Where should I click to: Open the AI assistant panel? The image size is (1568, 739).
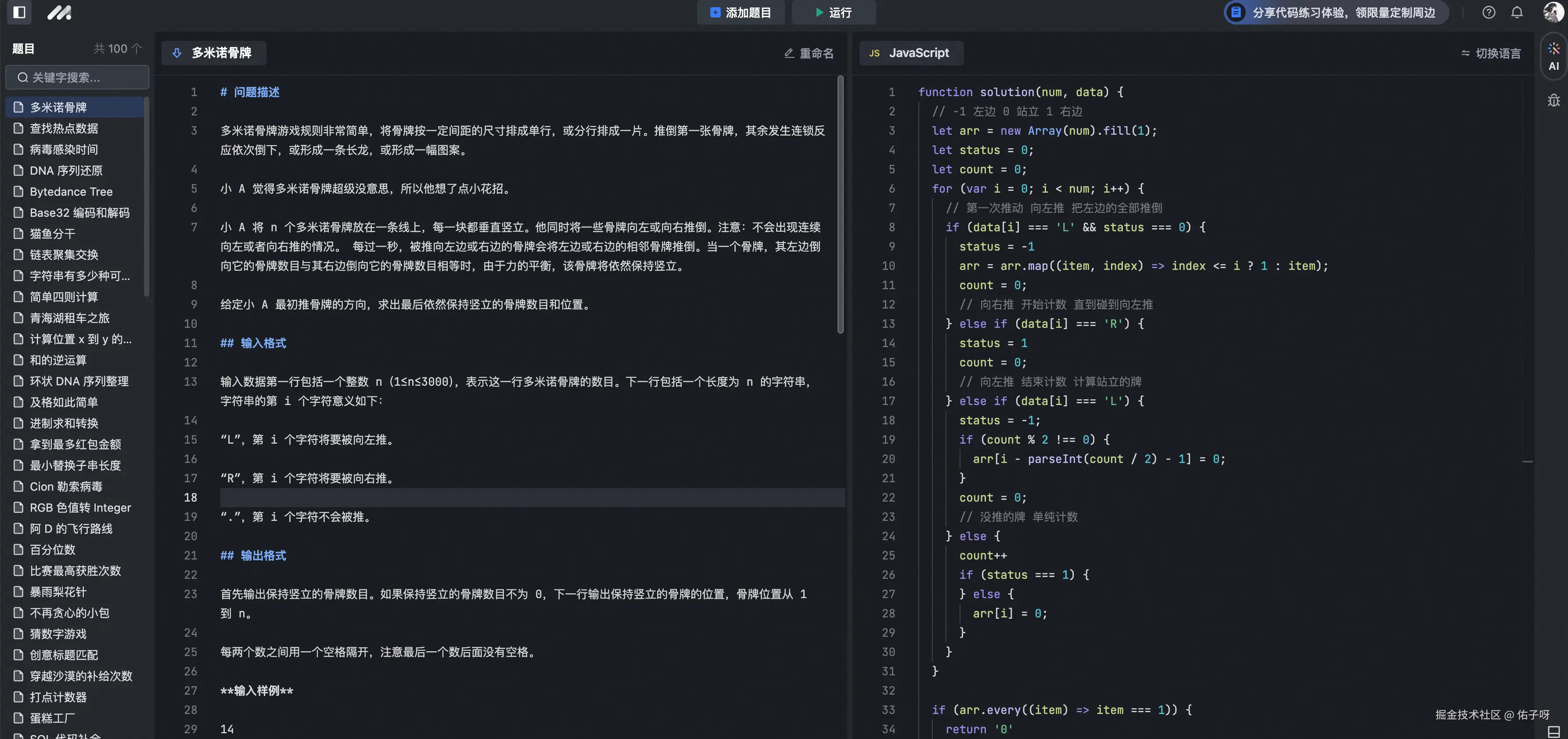(x=1554, y=56)
